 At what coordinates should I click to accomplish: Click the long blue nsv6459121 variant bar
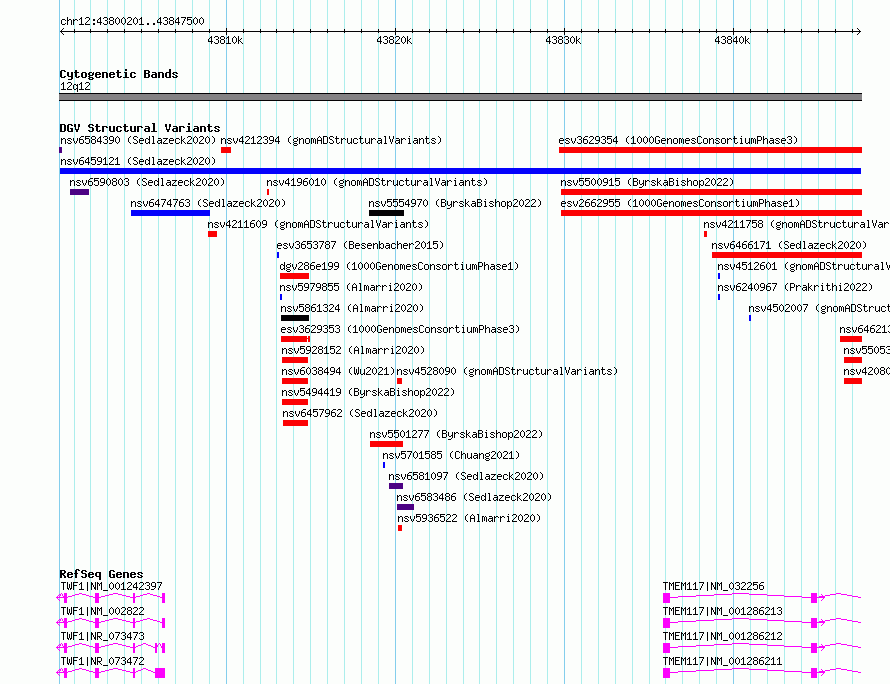point(460,171)
